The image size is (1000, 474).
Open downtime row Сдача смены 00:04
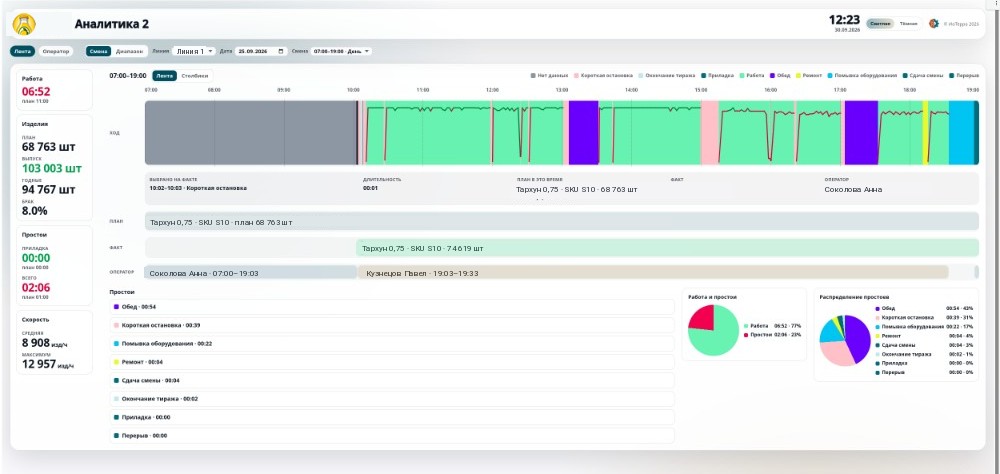pyautogui.click(x=392, y=381)
